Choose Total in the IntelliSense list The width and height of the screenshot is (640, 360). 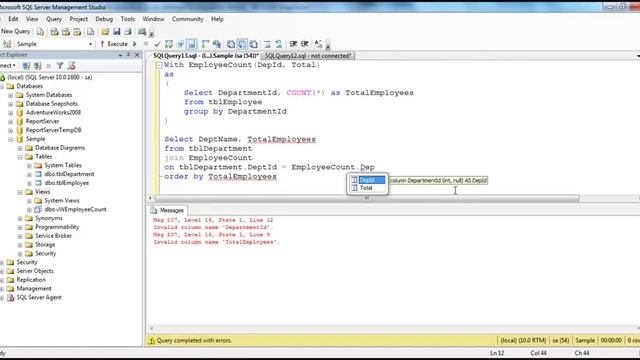tap(366, 188)
